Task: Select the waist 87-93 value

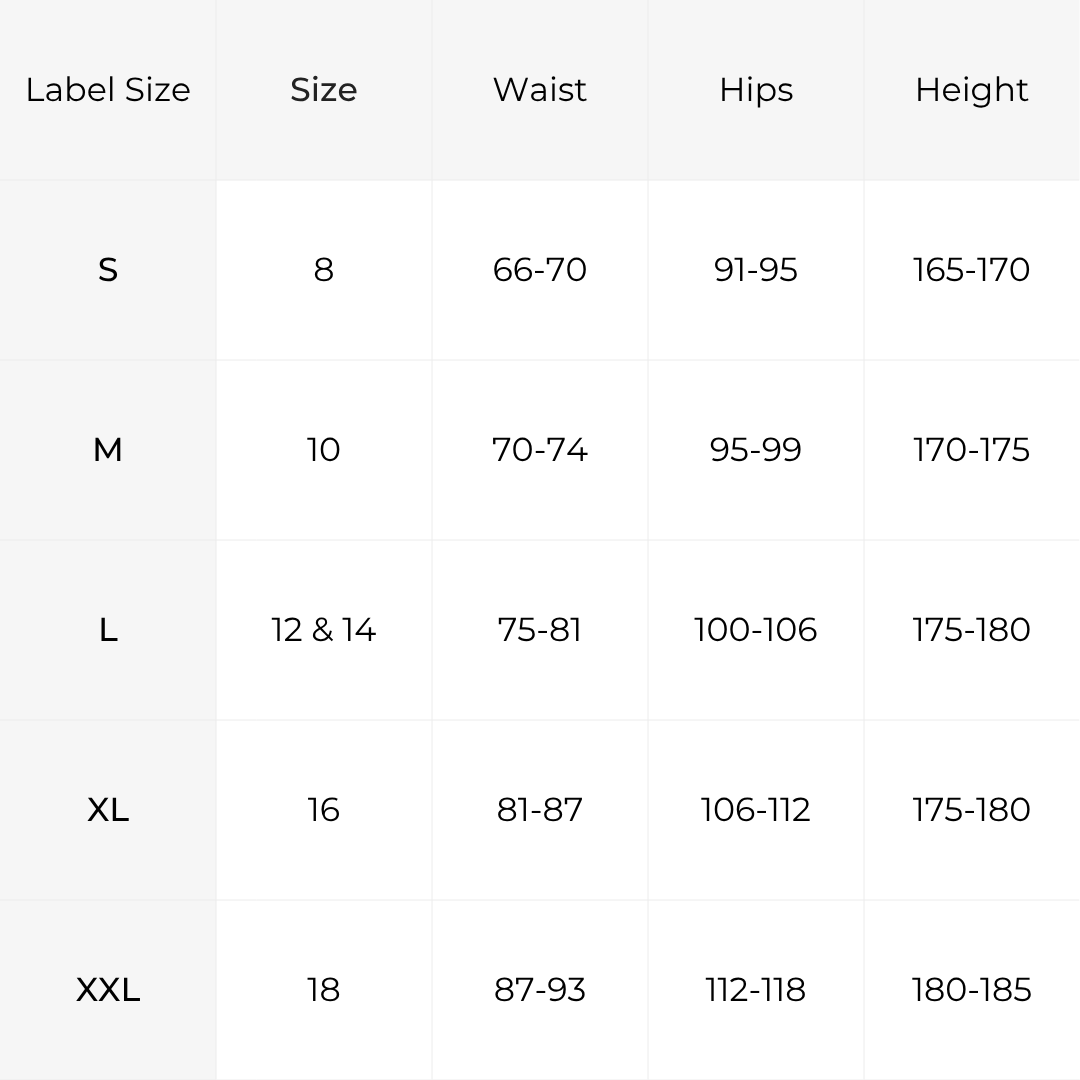Action: pyautogui.click(x=540, y=990)
